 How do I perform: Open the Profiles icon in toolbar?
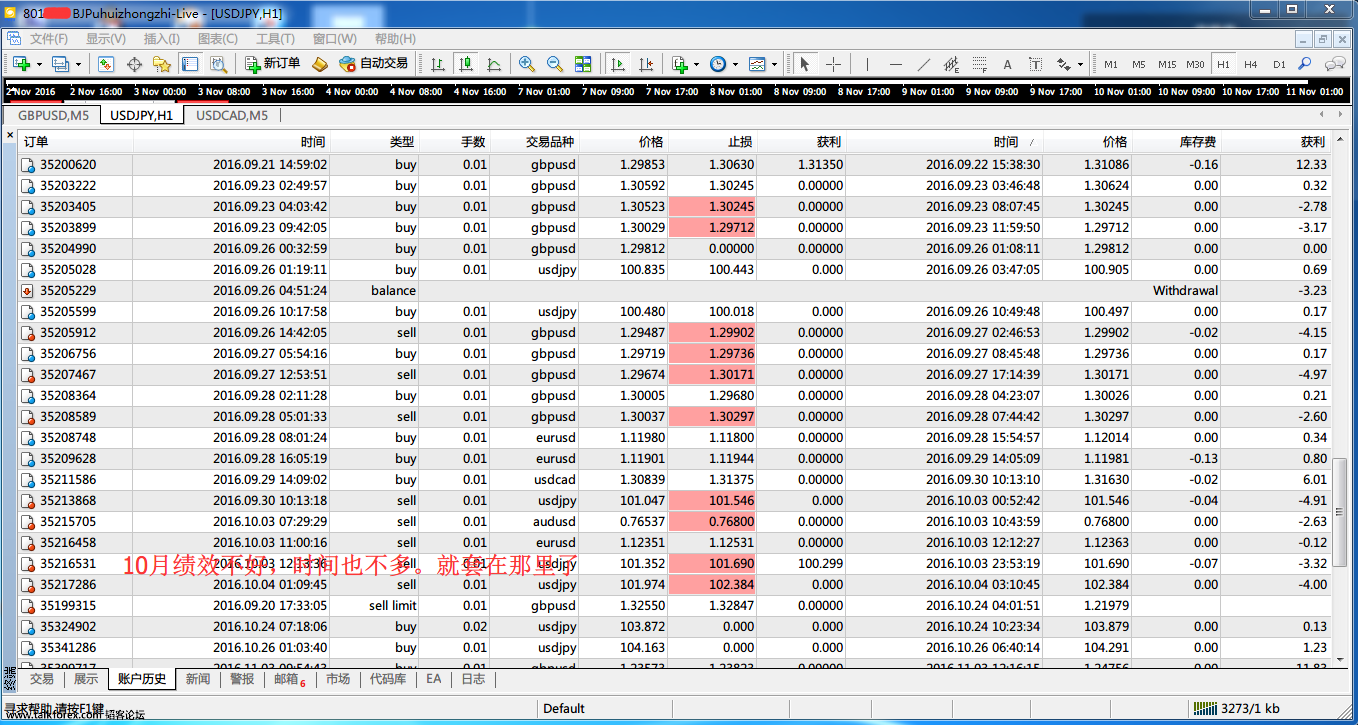(60, 64)
